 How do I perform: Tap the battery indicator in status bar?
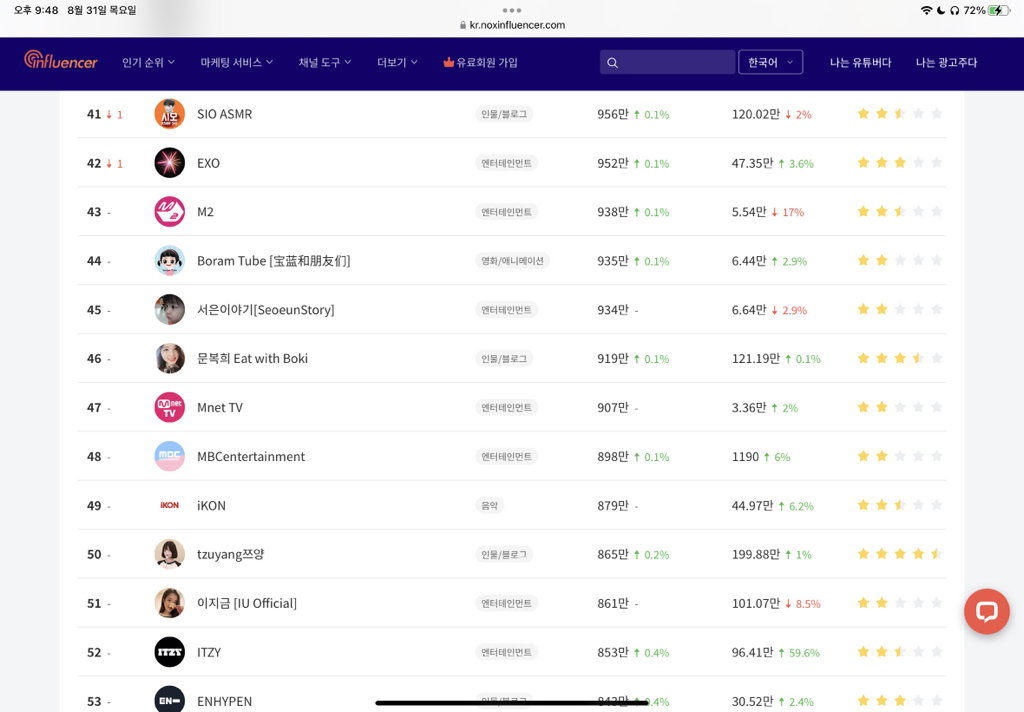click(999, 10)
